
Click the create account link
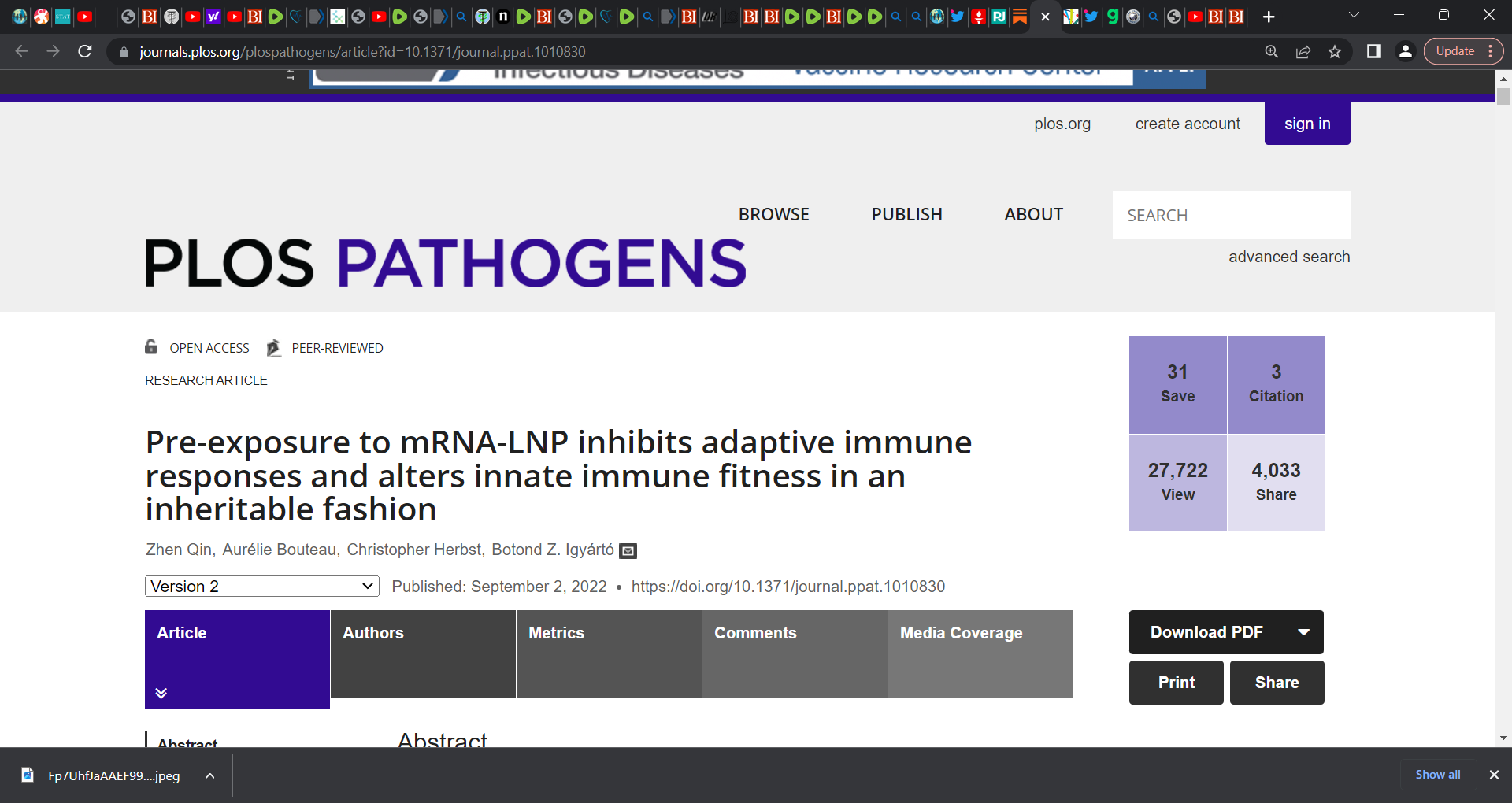(x=1188, y=124)
